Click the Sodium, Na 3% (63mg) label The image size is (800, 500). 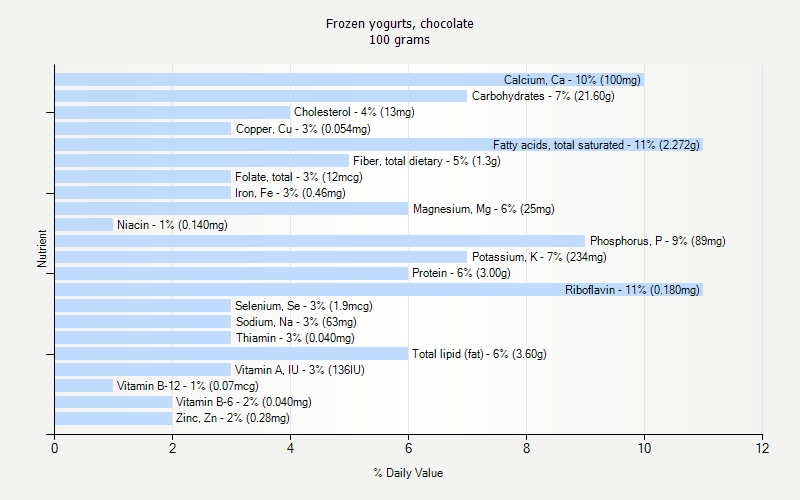tap(296, 322)
